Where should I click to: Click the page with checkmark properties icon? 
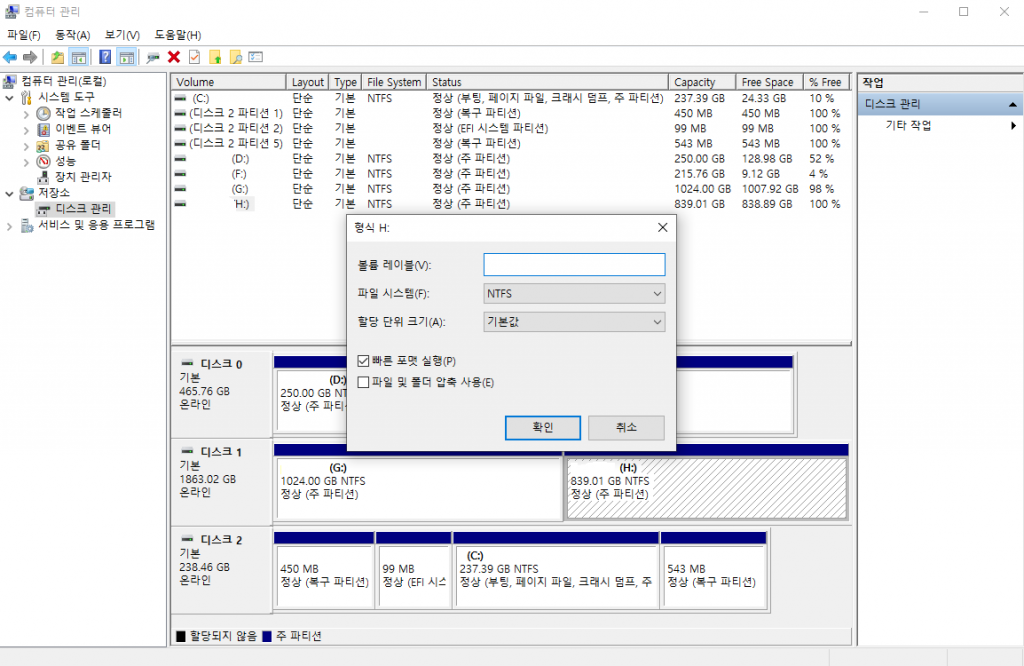[195, 57]
